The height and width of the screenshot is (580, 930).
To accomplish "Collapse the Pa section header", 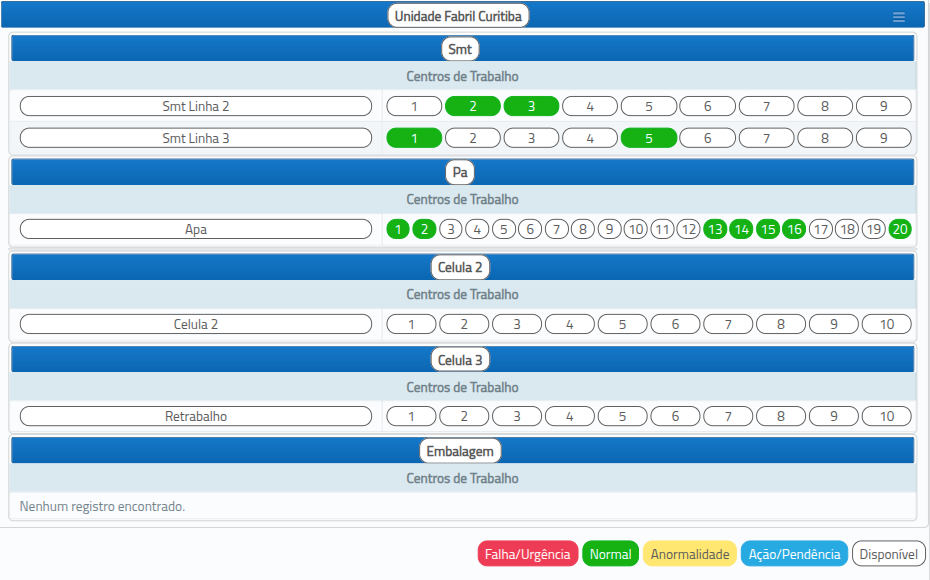I will tap(460, 172).
